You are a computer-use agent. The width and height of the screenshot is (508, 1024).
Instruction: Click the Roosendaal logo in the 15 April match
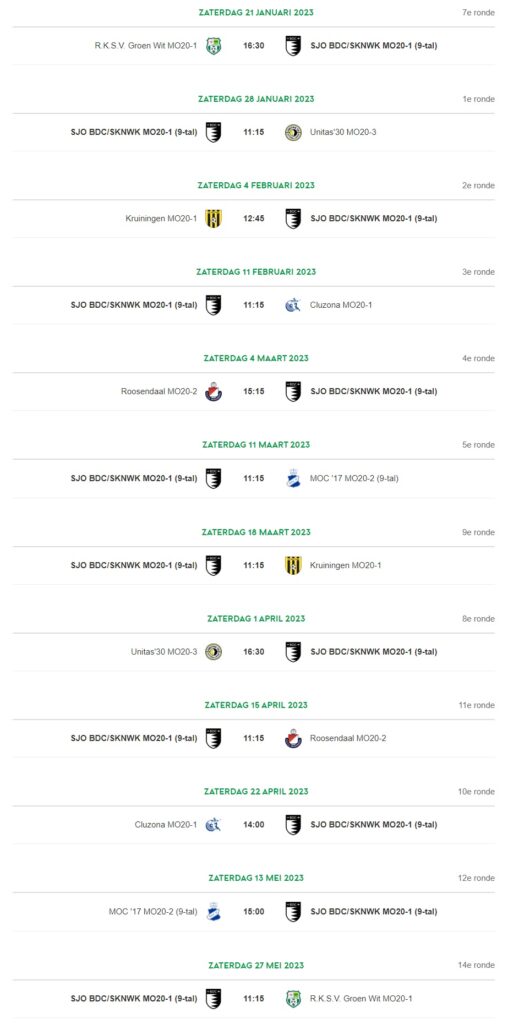tap(293, 739)
